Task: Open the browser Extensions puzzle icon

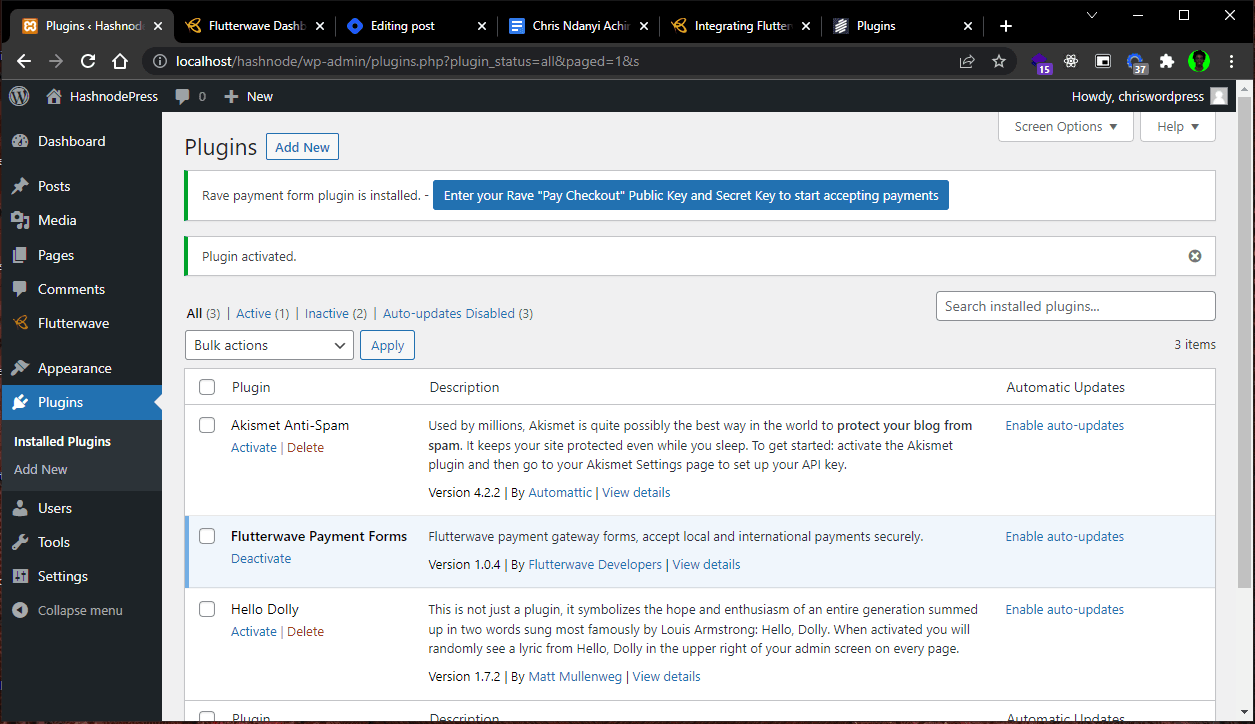Action: point(1166,61)
